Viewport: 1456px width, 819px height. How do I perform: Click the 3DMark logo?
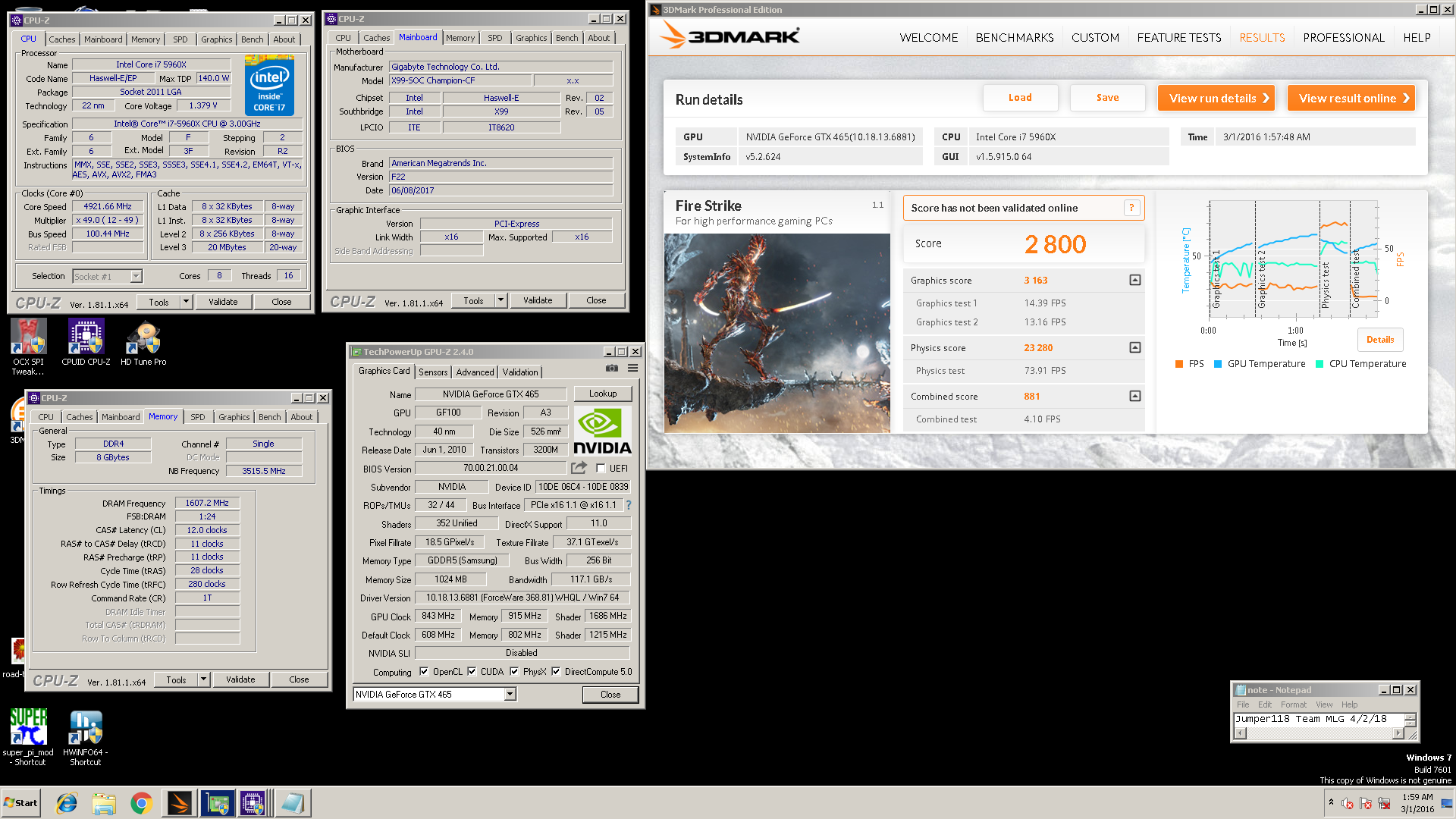click(730, 36)
